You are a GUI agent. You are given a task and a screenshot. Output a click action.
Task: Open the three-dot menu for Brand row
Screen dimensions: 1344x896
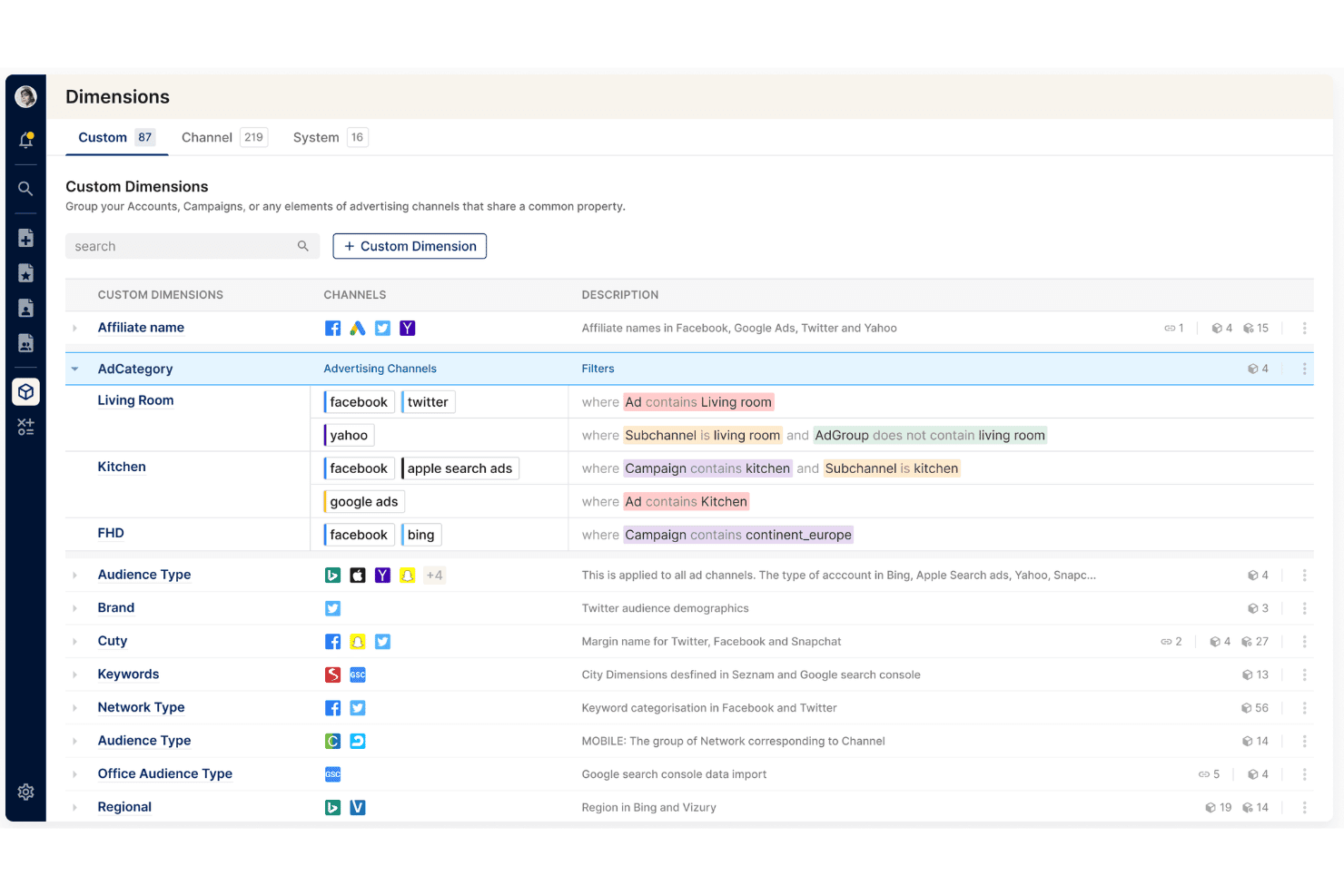click(x=1304, y=608)
